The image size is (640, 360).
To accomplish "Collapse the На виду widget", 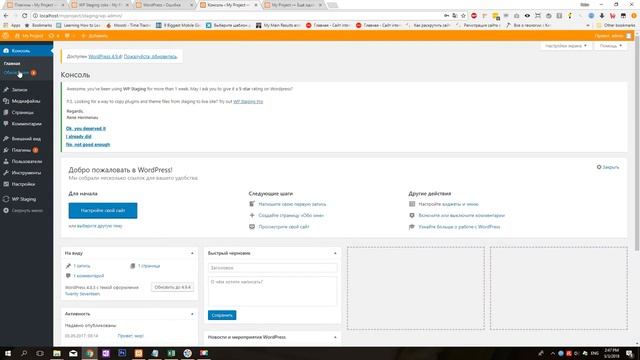I will (x=192, y=253).
